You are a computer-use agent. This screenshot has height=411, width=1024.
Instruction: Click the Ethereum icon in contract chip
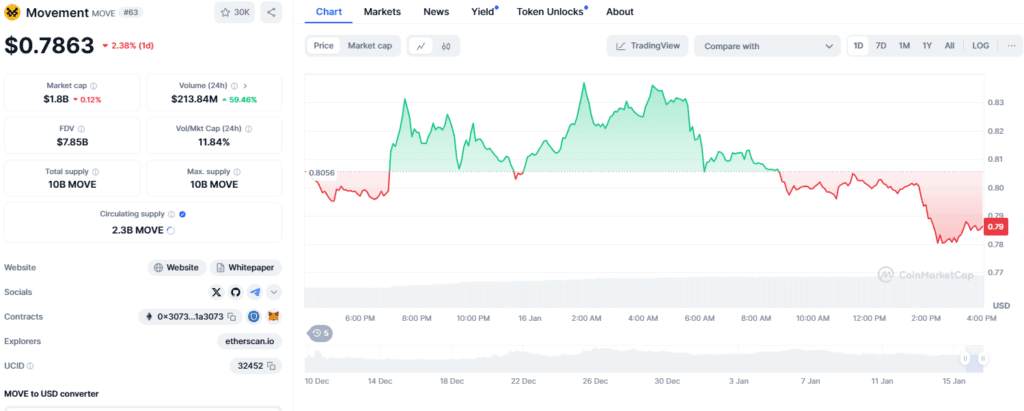point(150,317)
